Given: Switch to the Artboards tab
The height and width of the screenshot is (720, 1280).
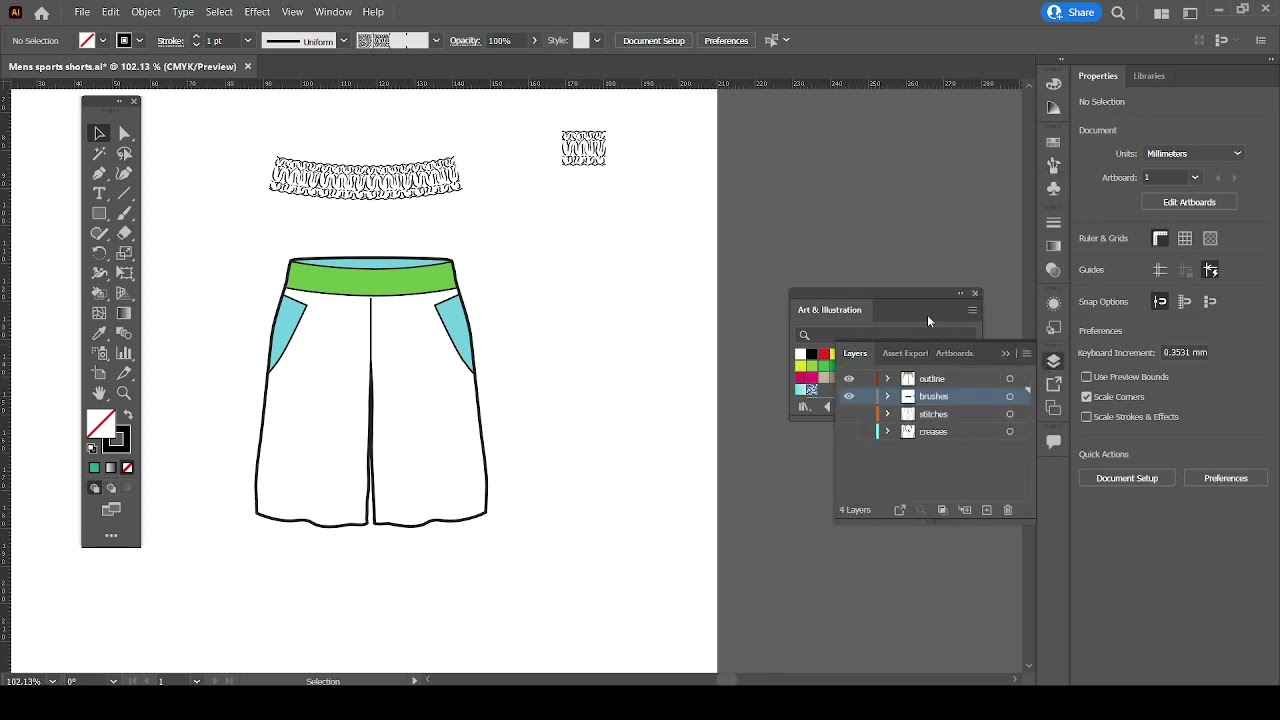Looking at the screenshot, I should pos(954,354).
